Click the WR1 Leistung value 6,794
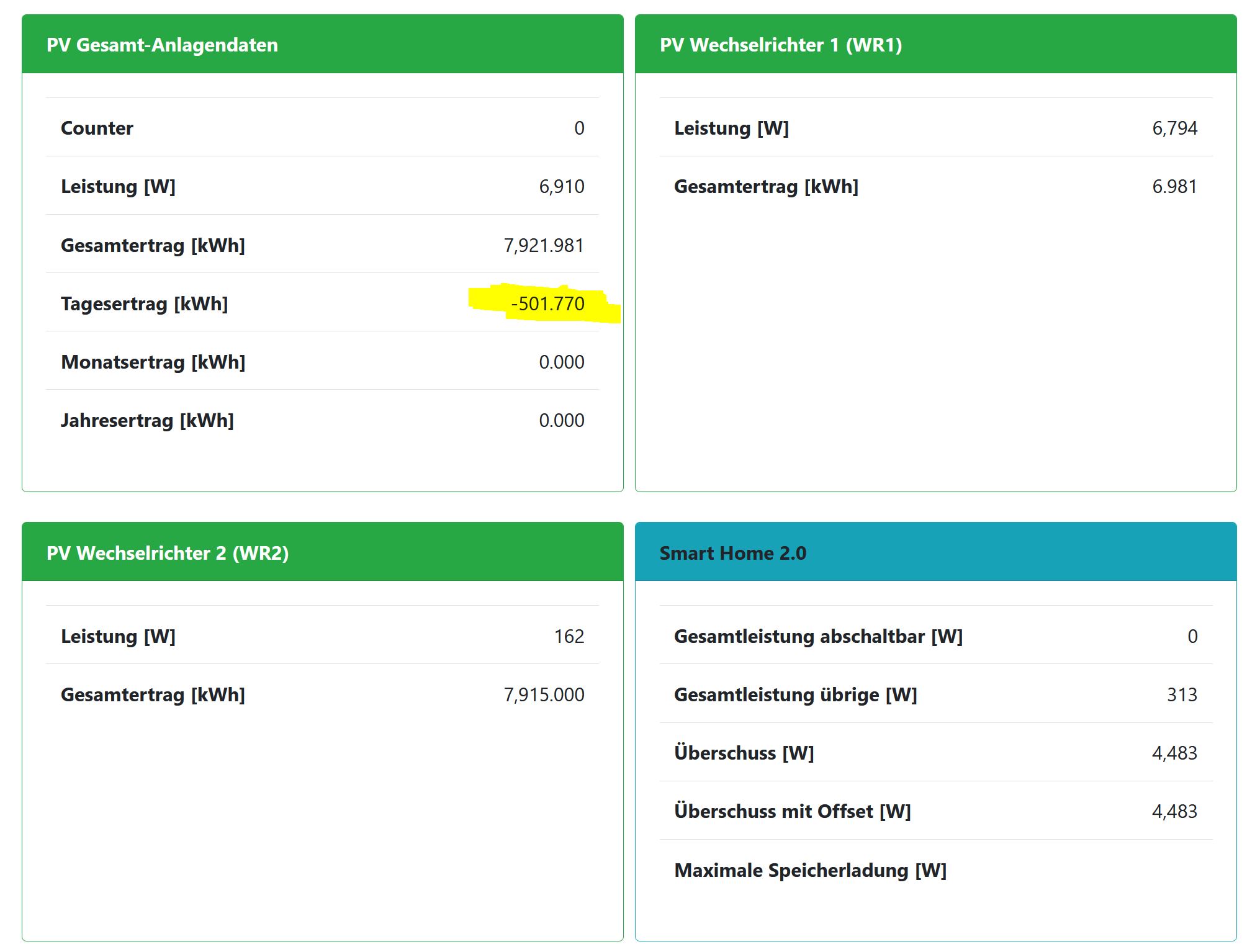This screenshot has width=1242, height=952. pos(1174,128)
